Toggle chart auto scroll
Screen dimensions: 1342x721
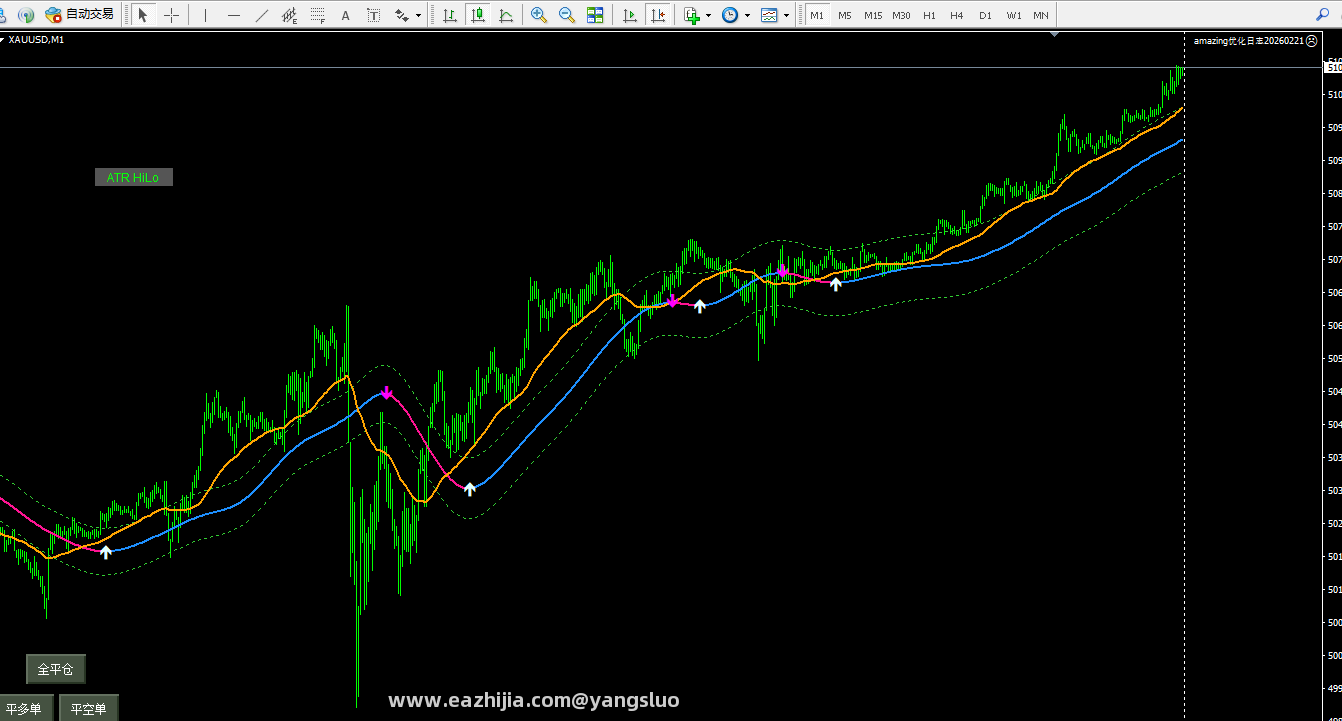[629, 15]
